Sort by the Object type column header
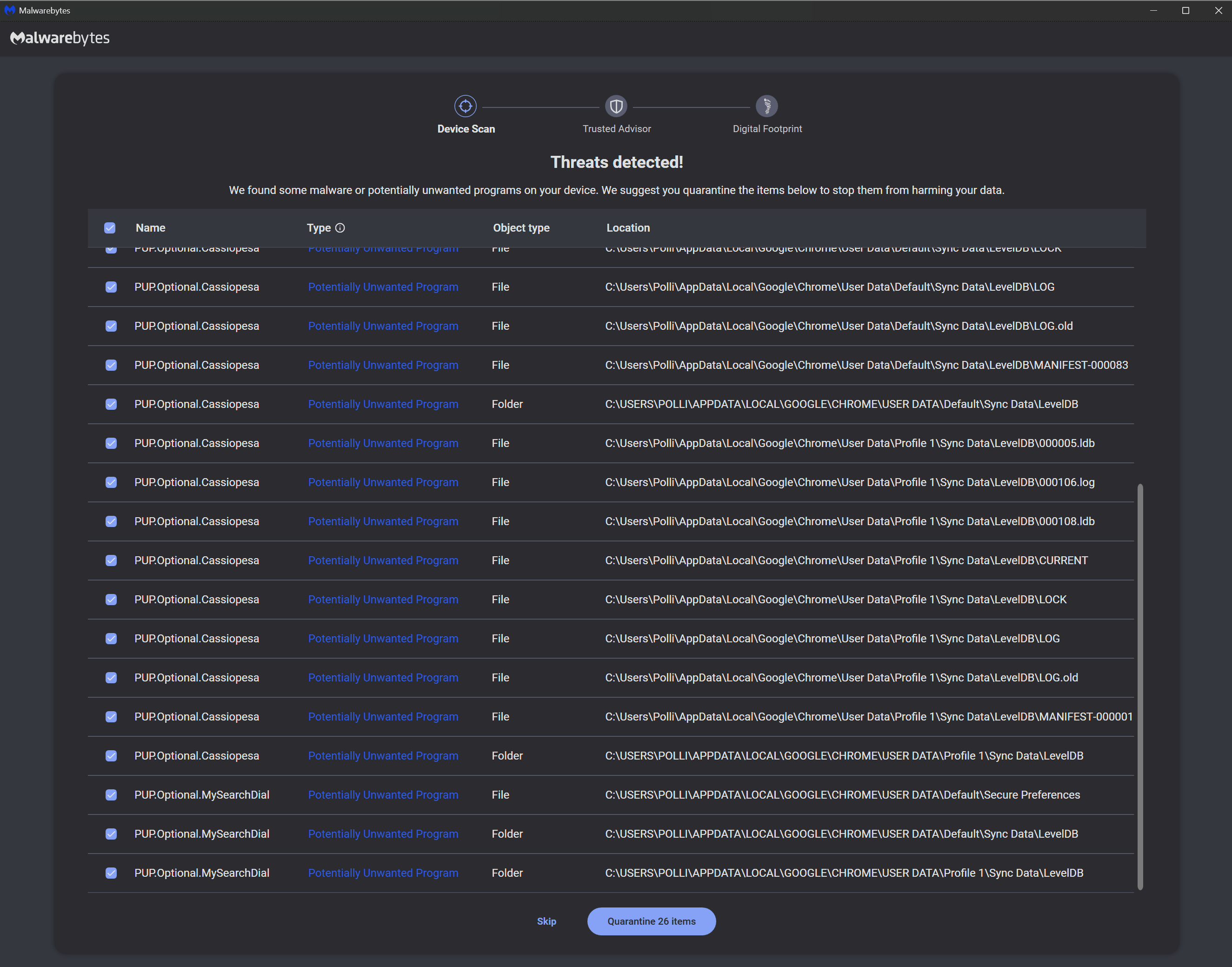 pyautogui.click(x=521, y=227)
